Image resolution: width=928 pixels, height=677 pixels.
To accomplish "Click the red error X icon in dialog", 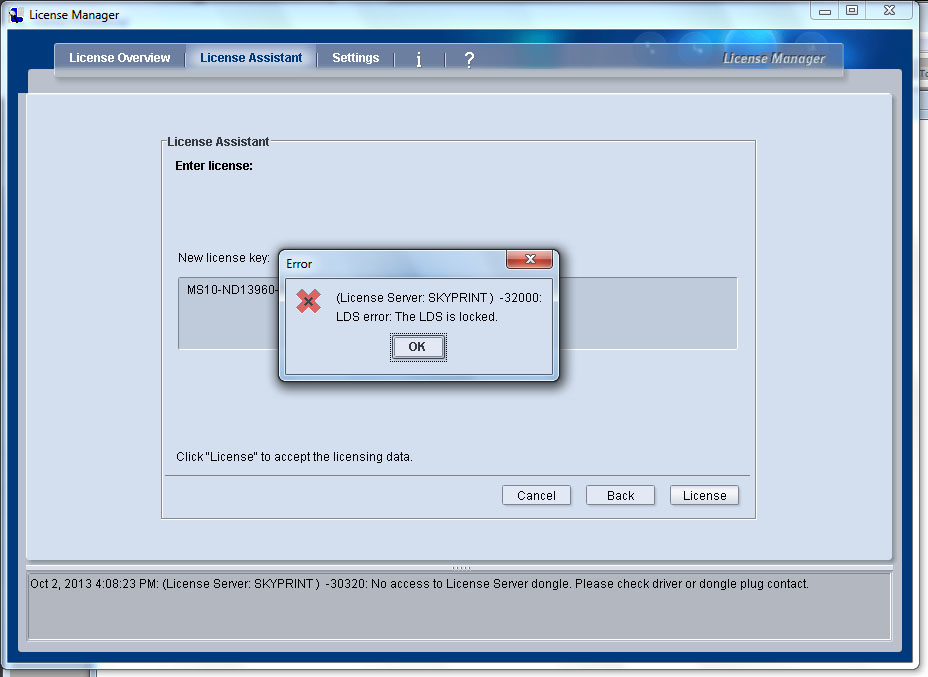I will tap(308, 301).
